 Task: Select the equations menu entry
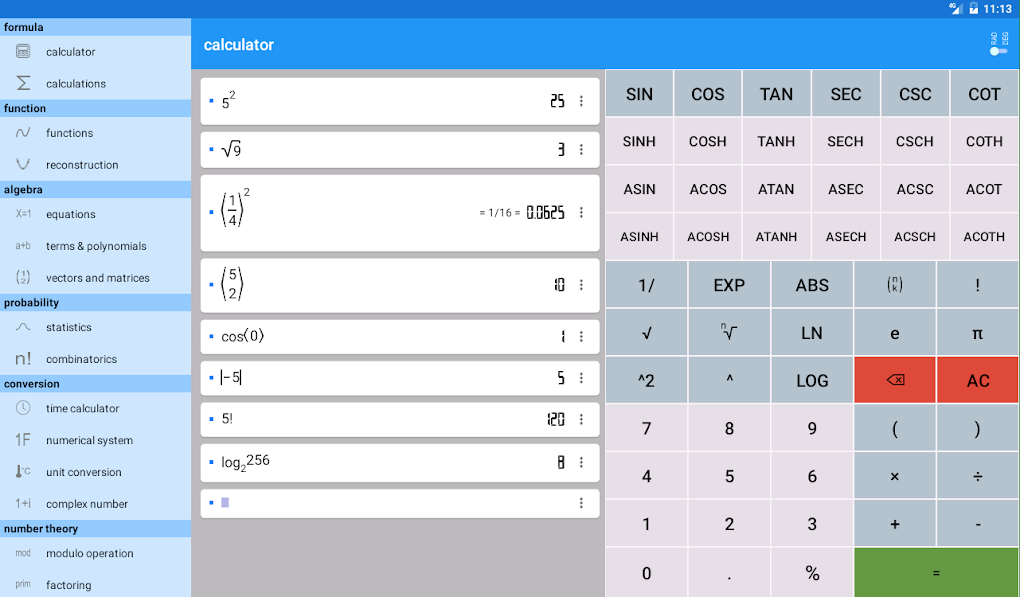(x=70, y=214)
